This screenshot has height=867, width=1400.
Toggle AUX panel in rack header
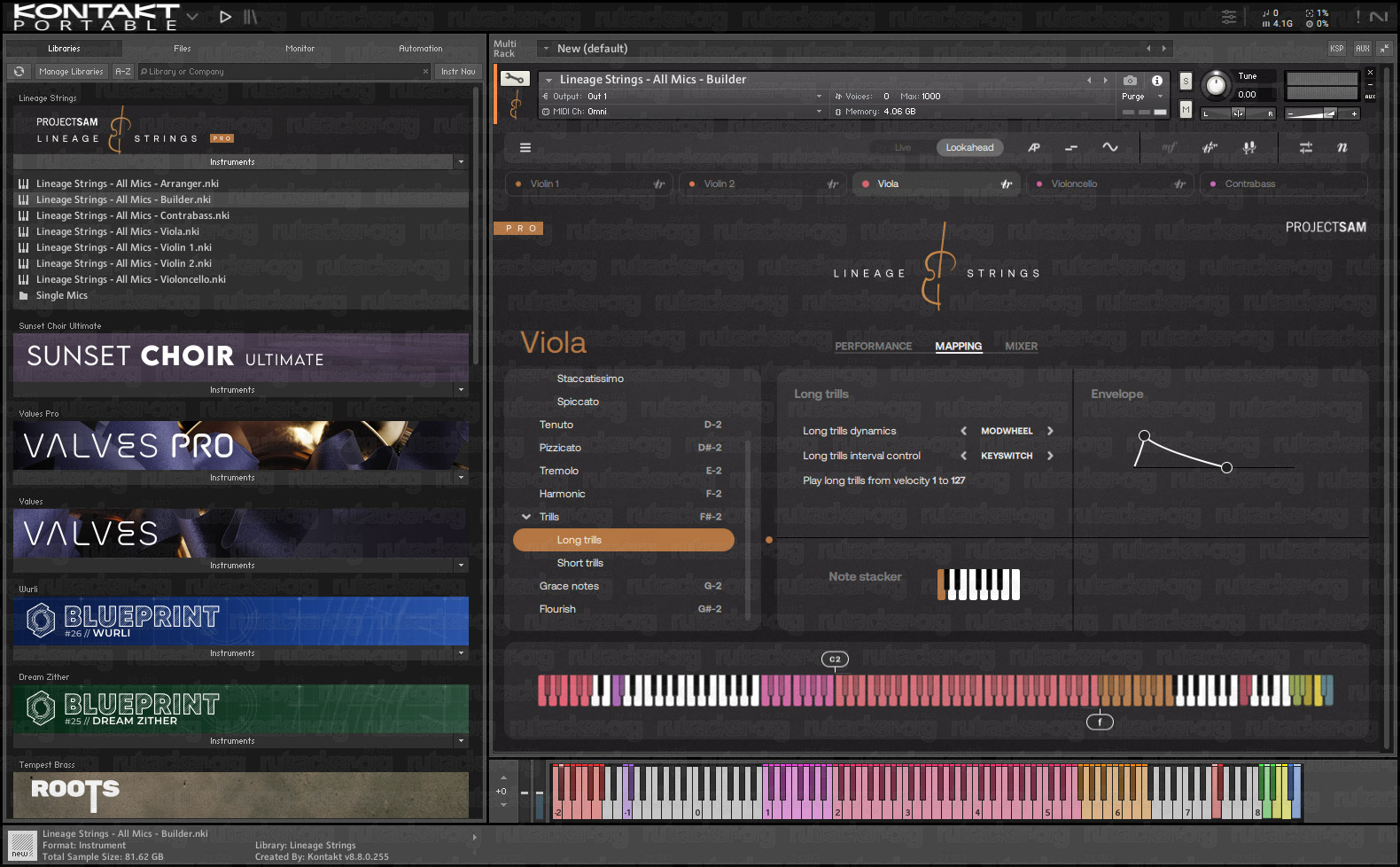(1362, 49)
